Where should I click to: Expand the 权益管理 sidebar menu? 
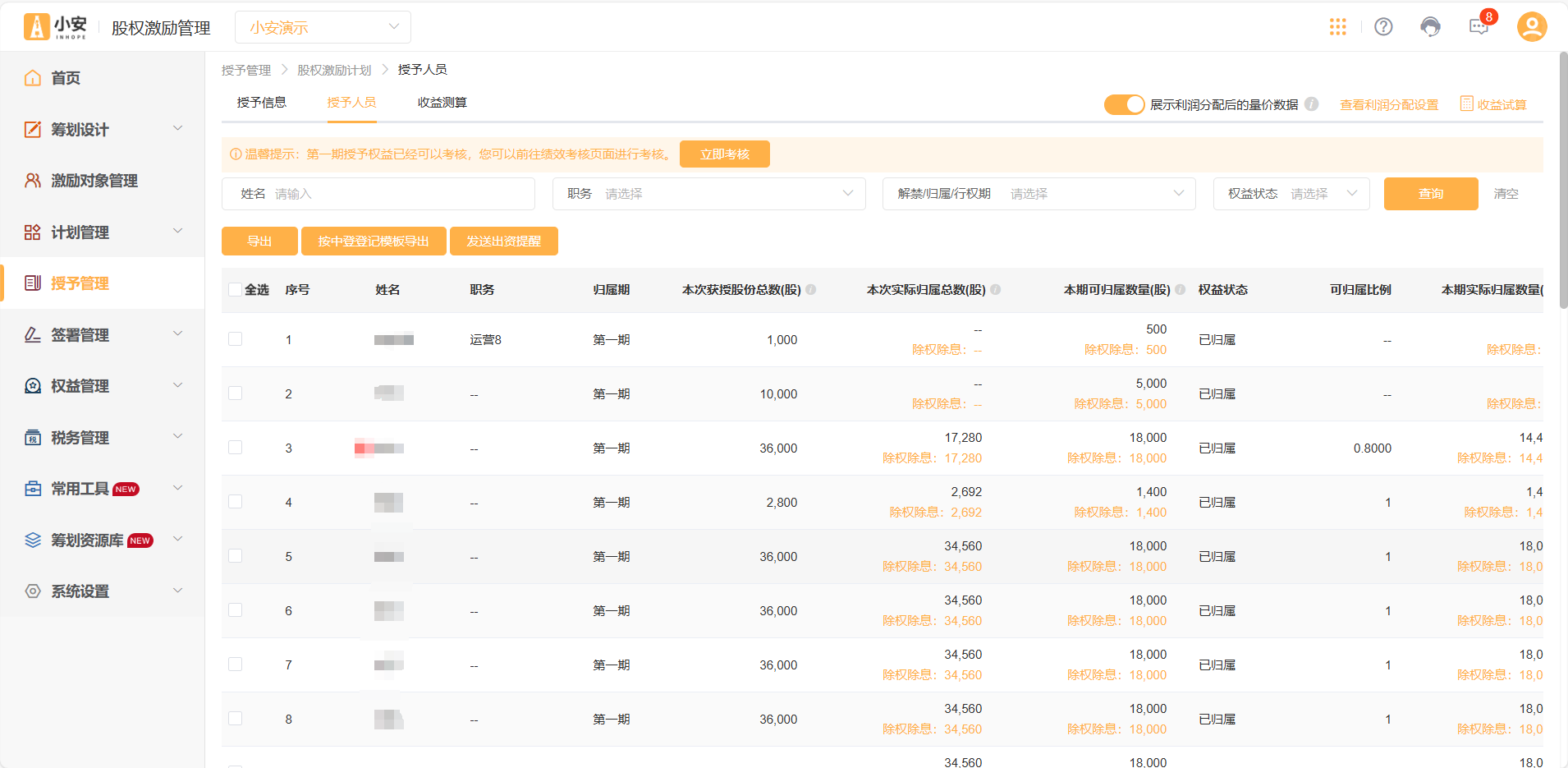177,385
